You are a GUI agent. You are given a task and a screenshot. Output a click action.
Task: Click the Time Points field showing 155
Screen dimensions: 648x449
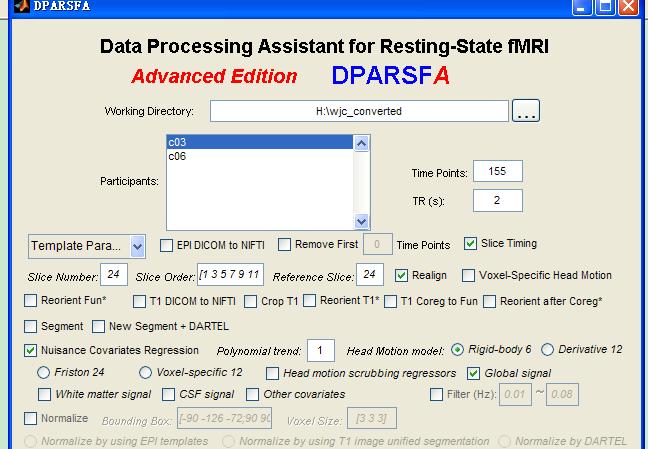[x=498, y=171]
